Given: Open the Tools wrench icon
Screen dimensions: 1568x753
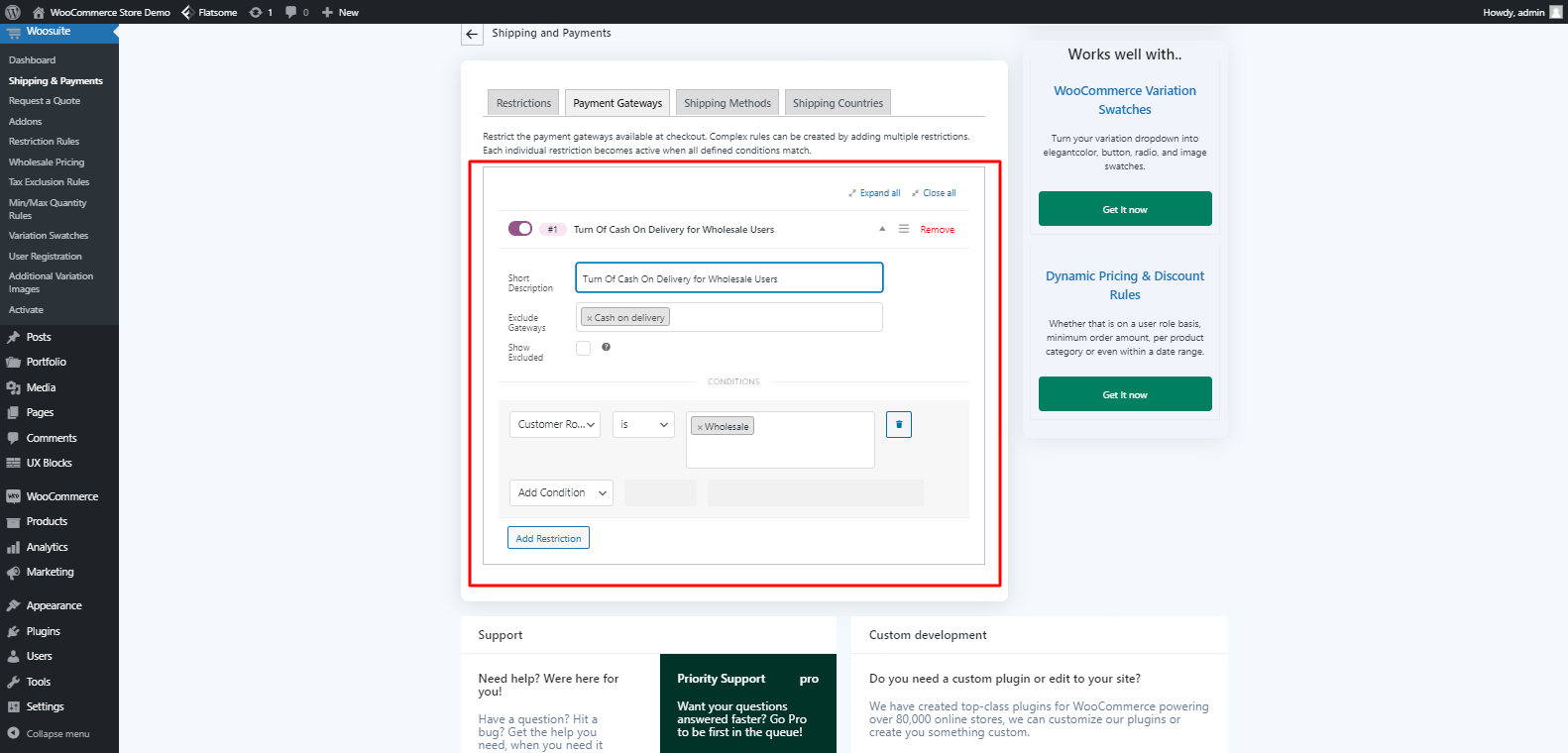Looking at the screenshot, I should pyautogui.click(x=13, y=682).
